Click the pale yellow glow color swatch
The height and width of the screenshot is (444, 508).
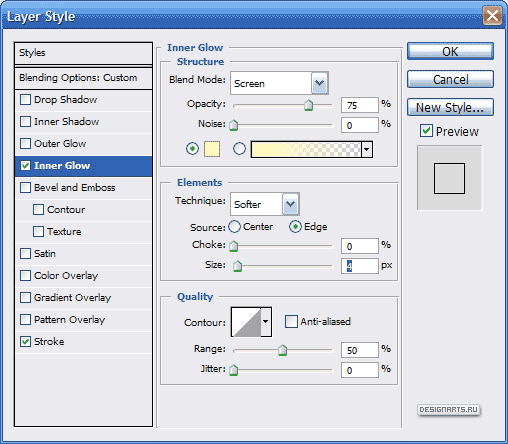click(x=212, y=149)
